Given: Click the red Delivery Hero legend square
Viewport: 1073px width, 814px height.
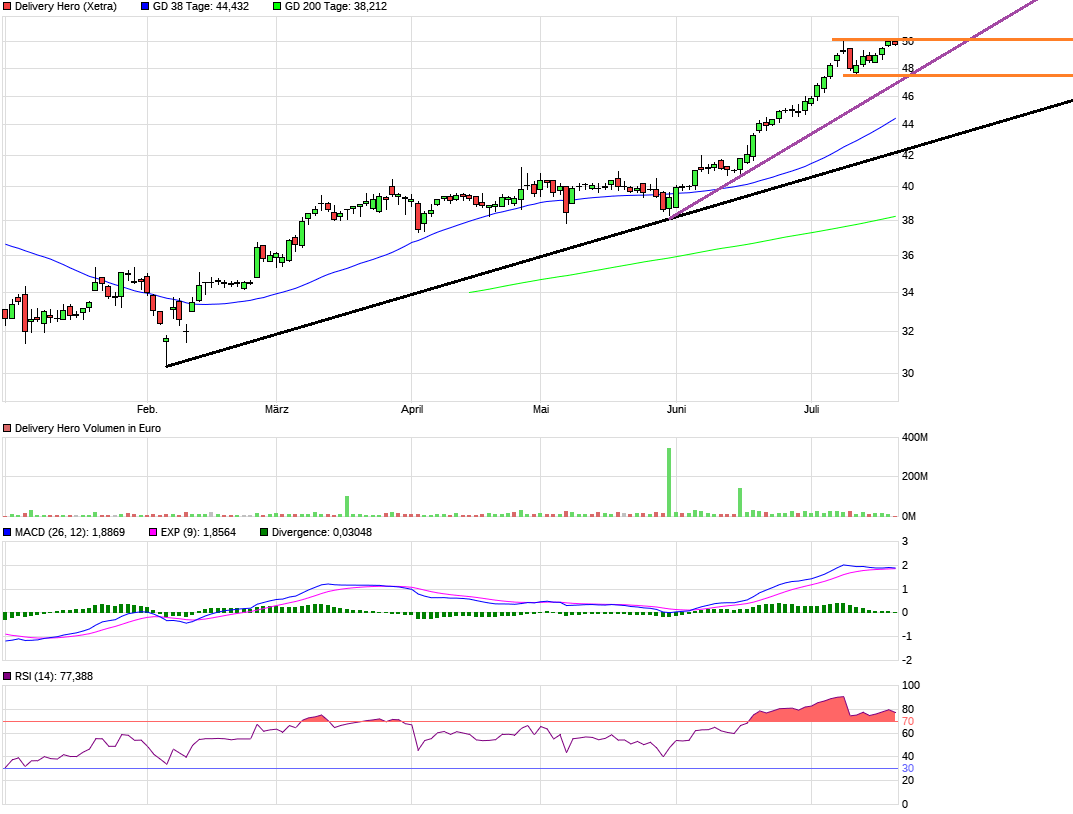Looking at the screenshot, I should pyautogui.click(x=8, y=6).
